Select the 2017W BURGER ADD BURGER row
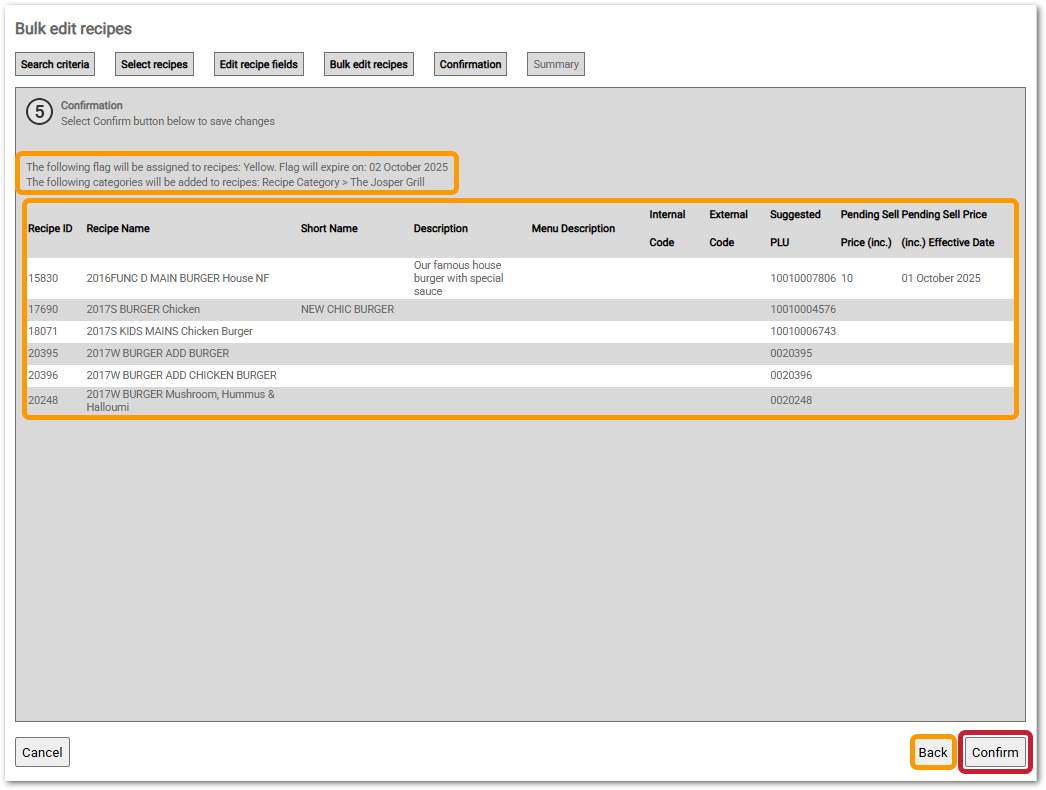This screenshot has width=1046, height=790. [x=157, y=353]
